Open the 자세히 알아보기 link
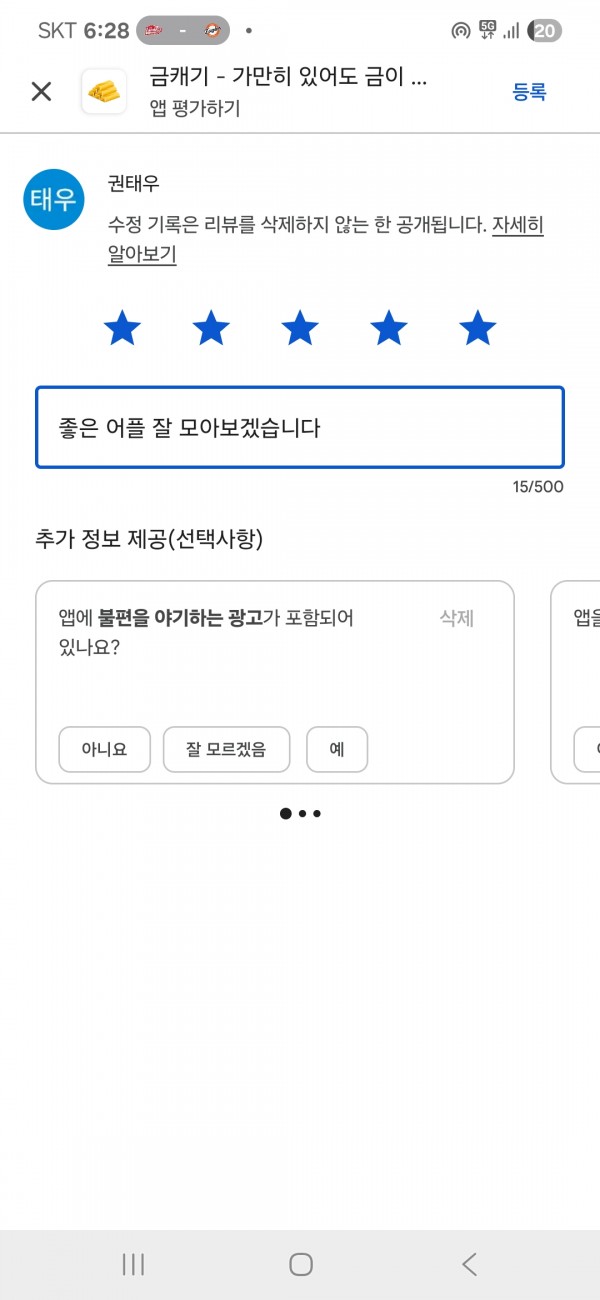 (x=326, y=240)
